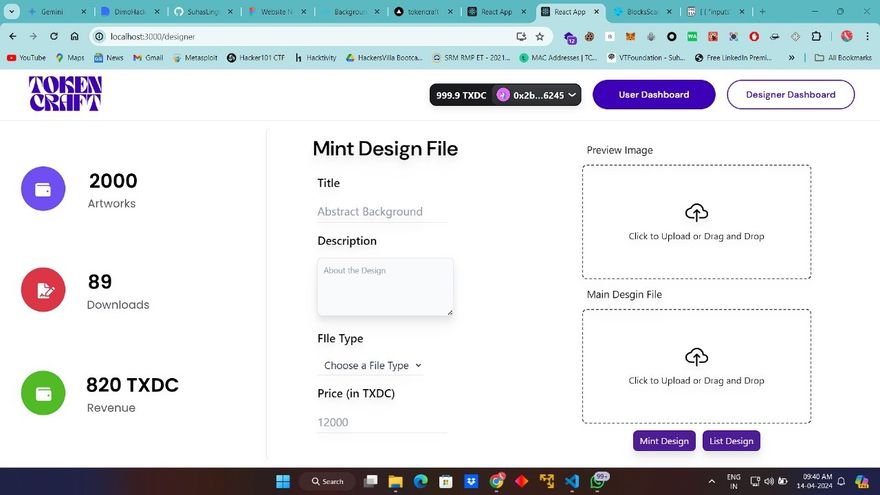Bookmark this page with the star icon

(540, 36)
